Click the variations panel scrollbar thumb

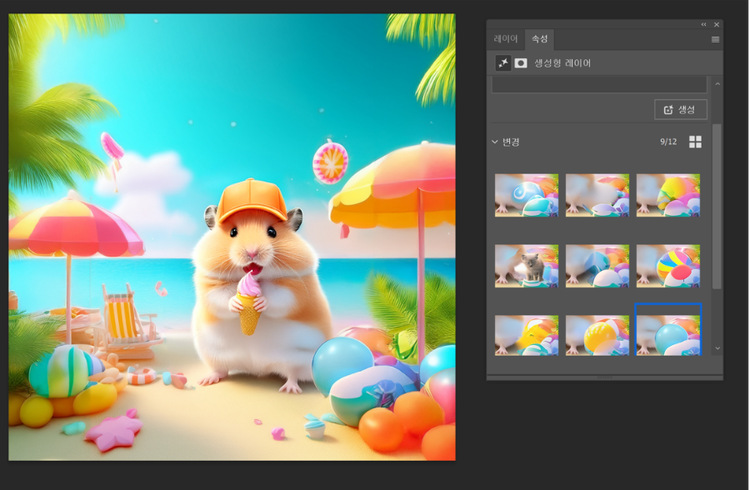click(x=717, y=206)
